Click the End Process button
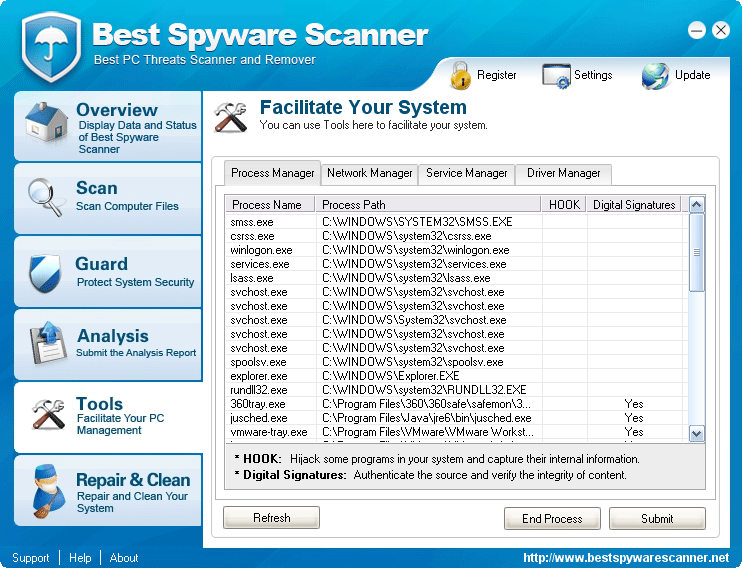 (x=552, y=519)
